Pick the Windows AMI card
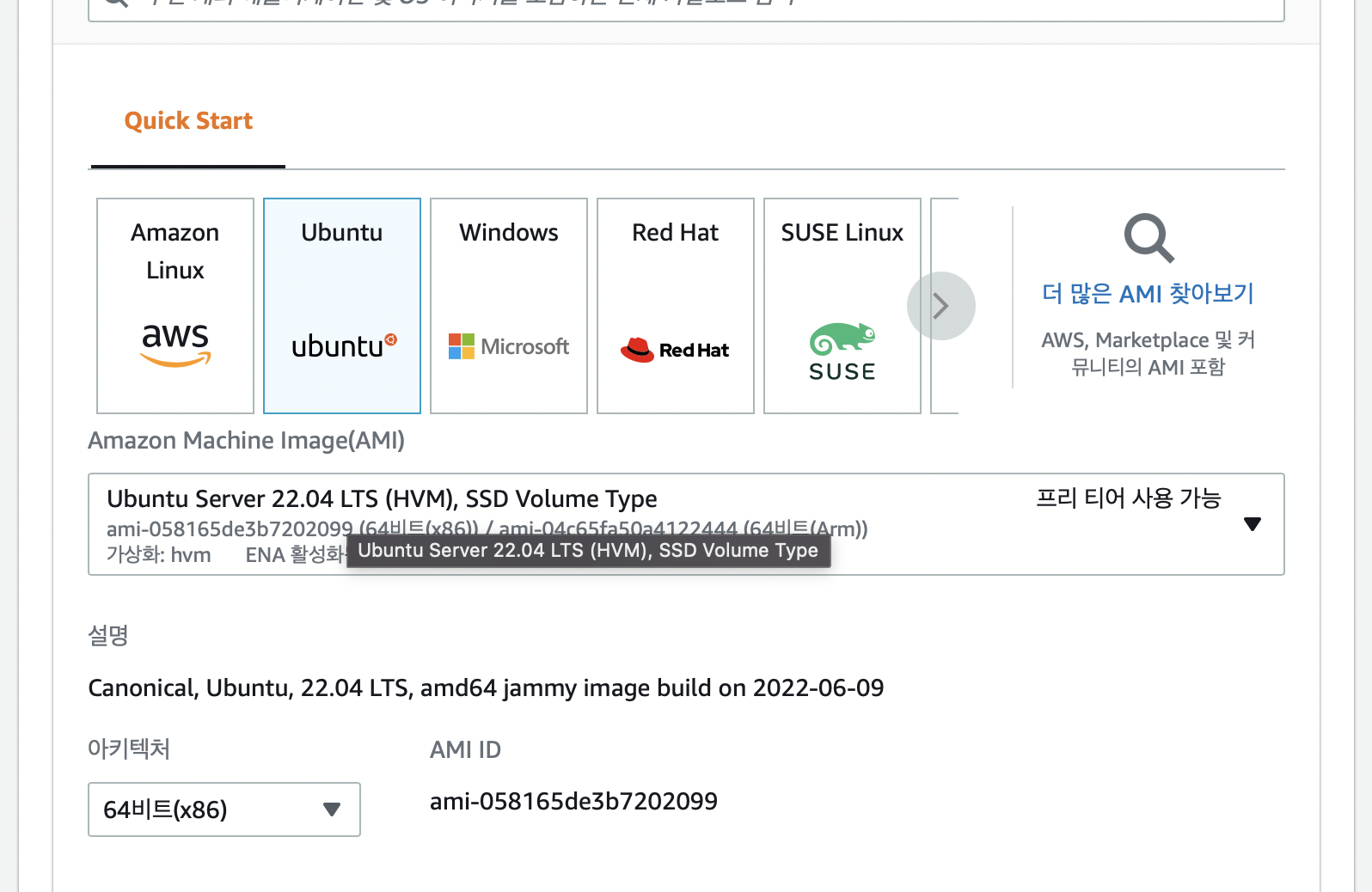Viewport: 1372px width, 892px height. 509,306
